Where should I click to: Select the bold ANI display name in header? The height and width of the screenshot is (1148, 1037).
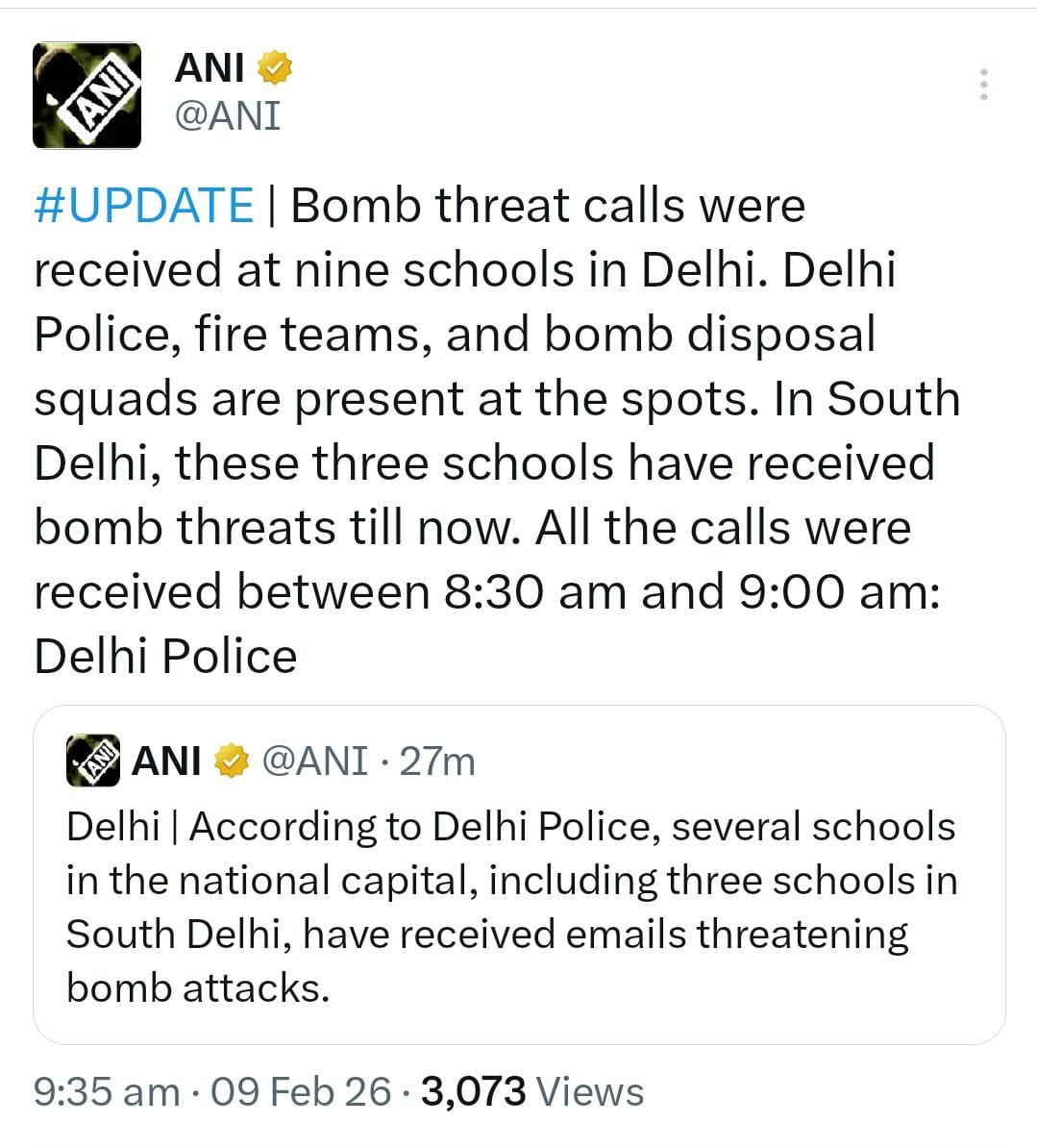click(x=210, y=68)
